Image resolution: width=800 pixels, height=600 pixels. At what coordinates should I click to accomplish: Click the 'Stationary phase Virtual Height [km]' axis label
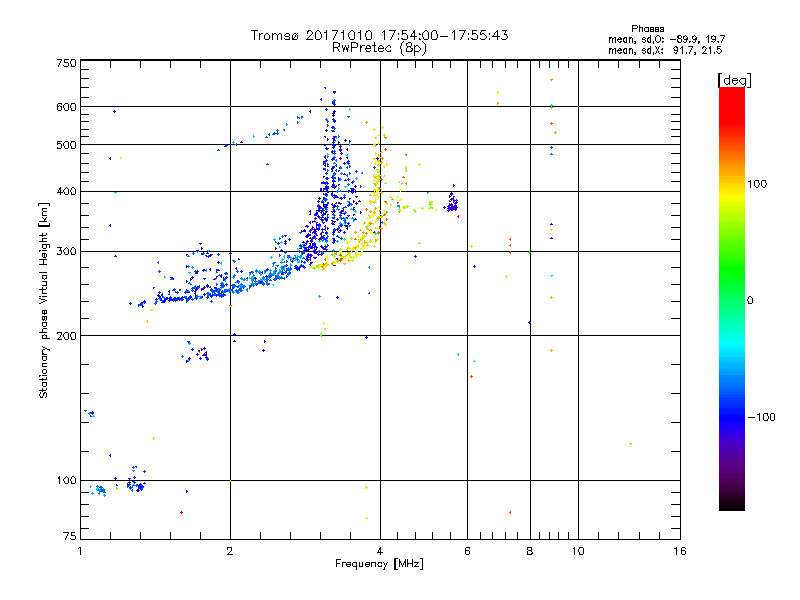(44, 300)
